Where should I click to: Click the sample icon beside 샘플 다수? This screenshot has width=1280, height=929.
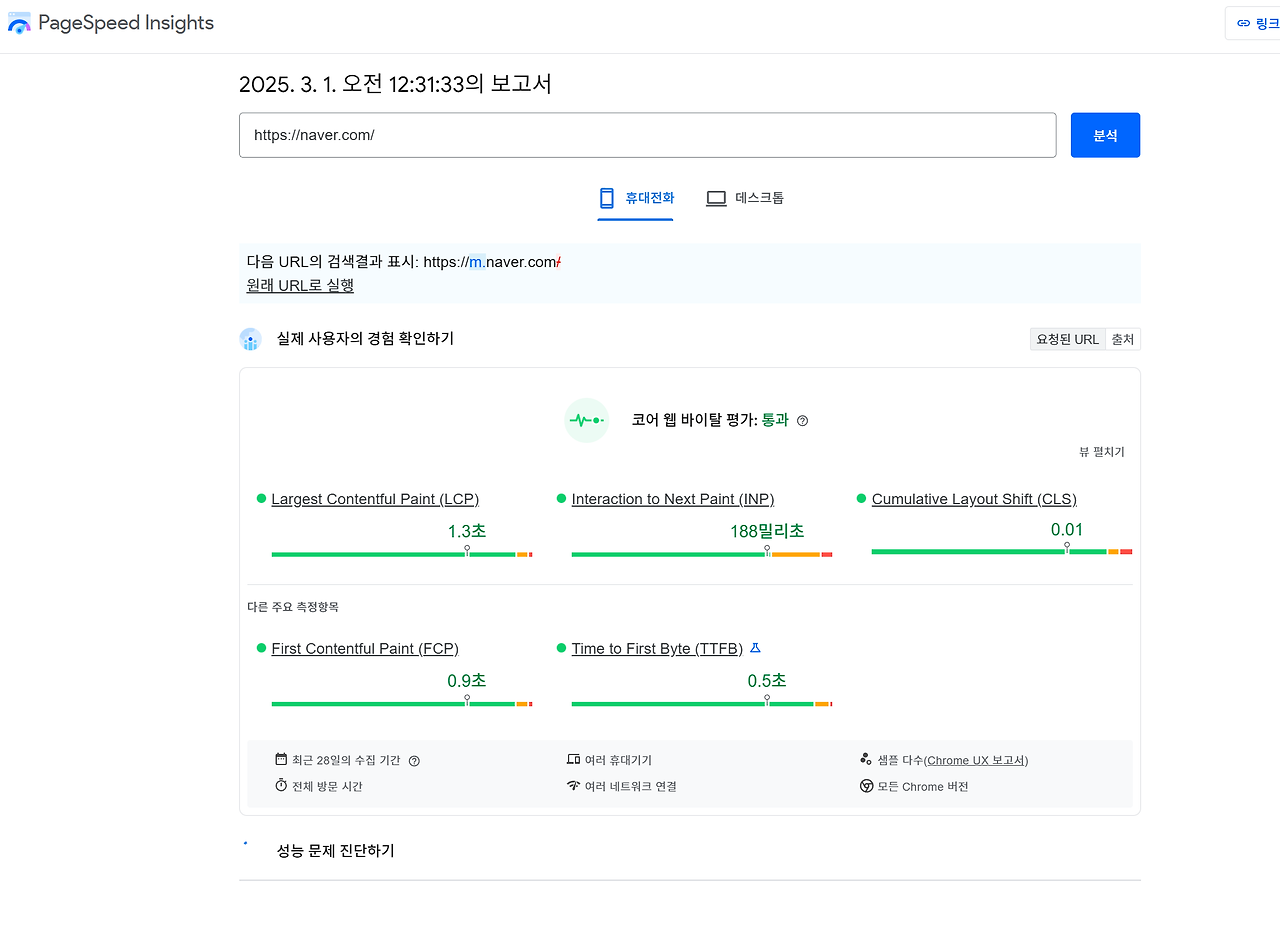click(x=866, y=760)
